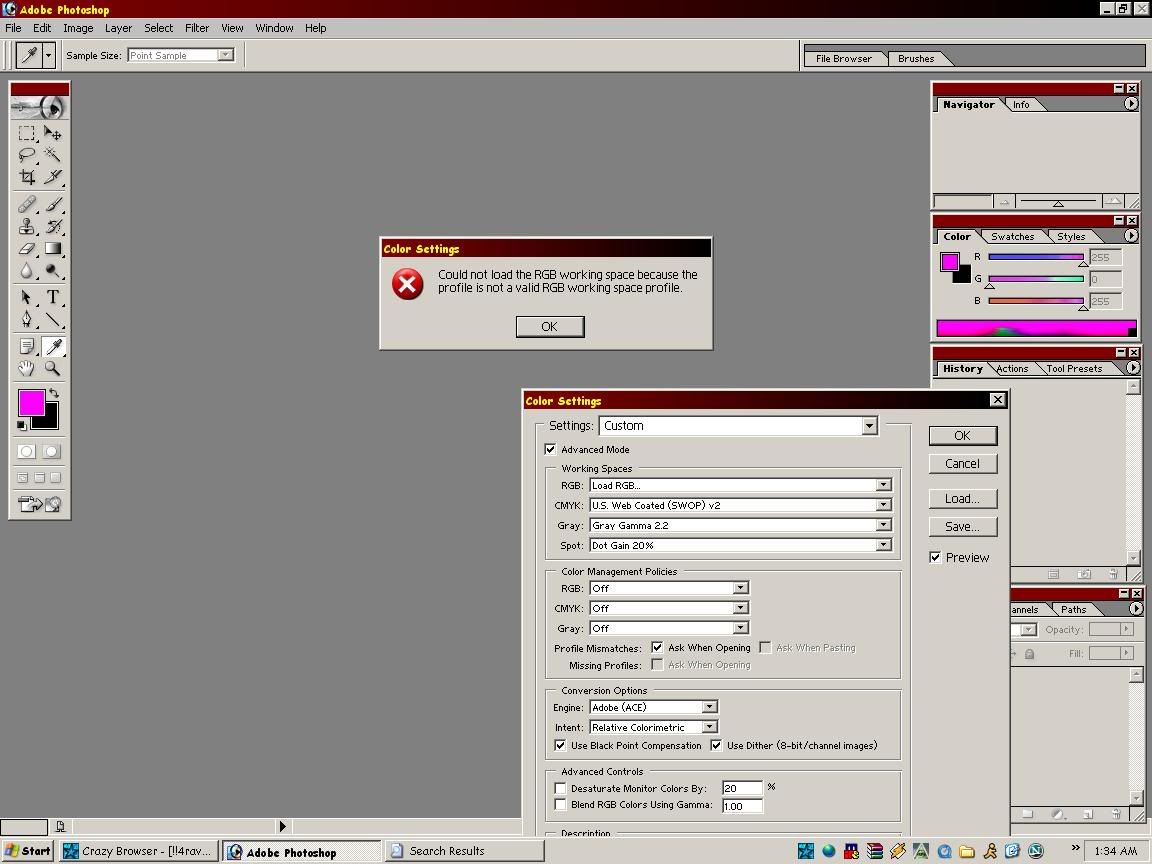This screenshot has width=1152, height=864.
Task: Select the Gradient tool
Action: coord(52,248)
